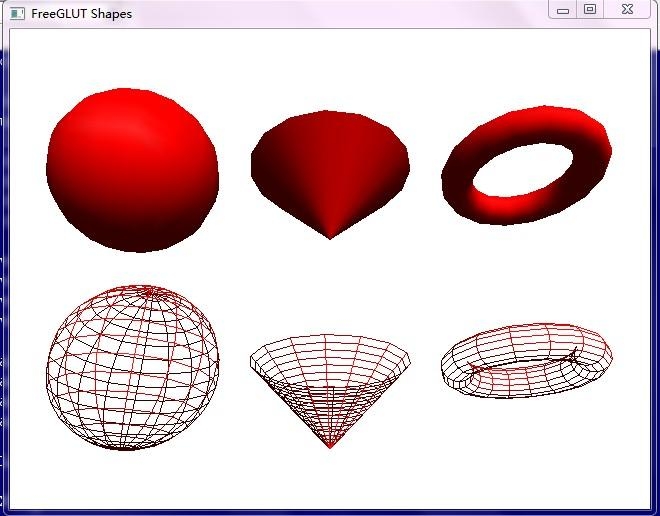The image size is (660, 516).
Task: Click the bottom apex of wireframe cone
Action: pos(330,446)
